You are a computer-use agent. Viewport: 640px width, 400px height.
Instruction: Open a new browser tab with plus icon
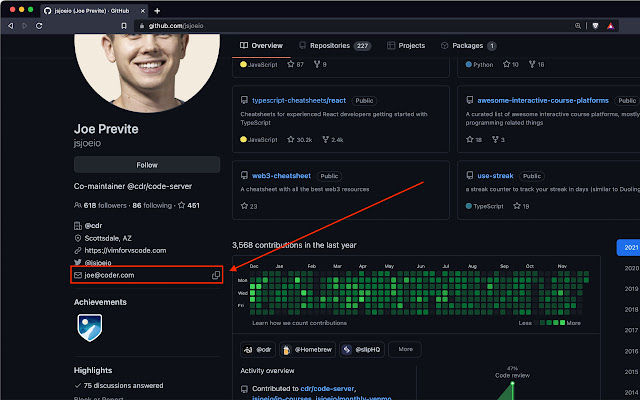click(x=157, y=11)
